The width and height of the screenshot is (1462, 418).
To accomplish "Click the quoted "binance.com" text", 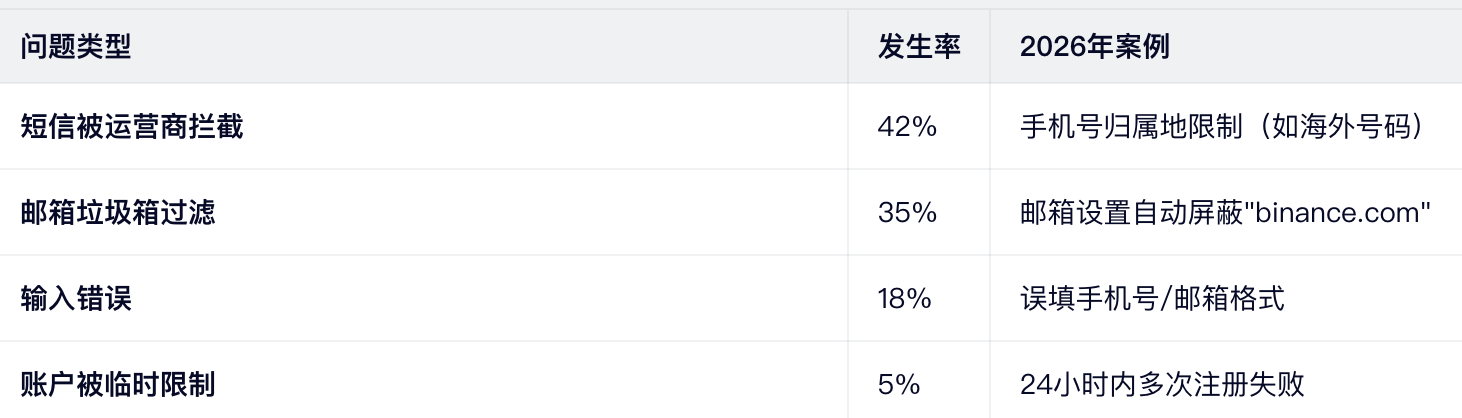I will (1336, 212).
